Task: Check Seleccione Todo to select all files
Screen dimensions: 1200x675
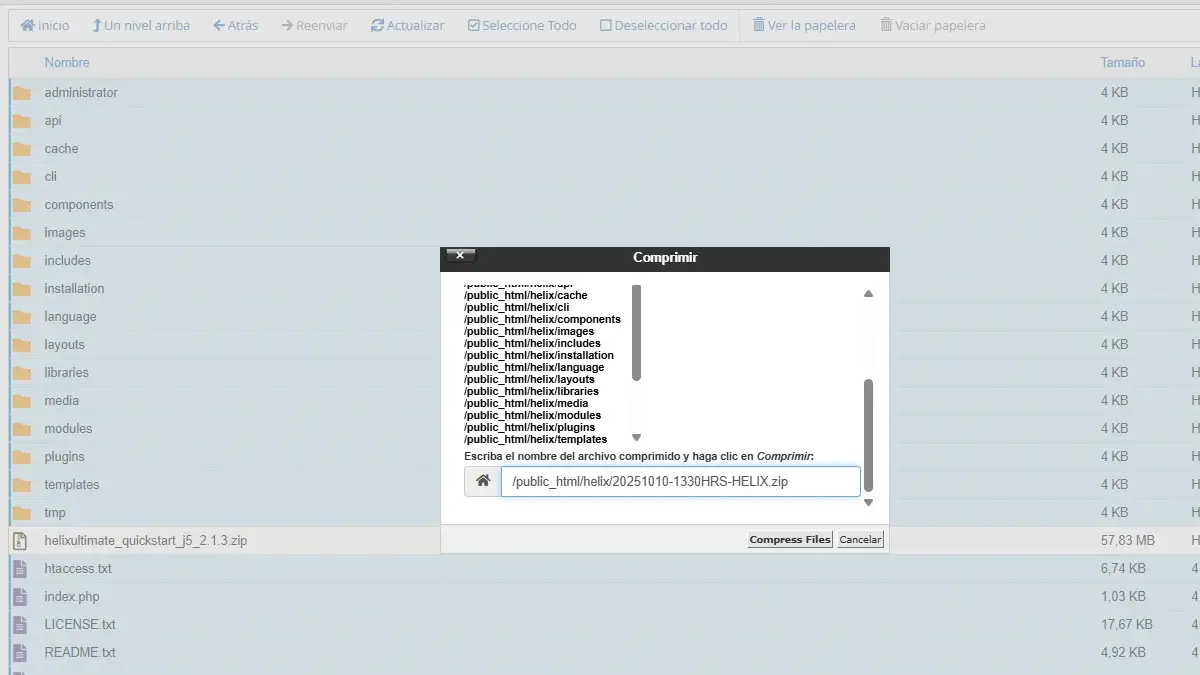Action: coord(473,25)
